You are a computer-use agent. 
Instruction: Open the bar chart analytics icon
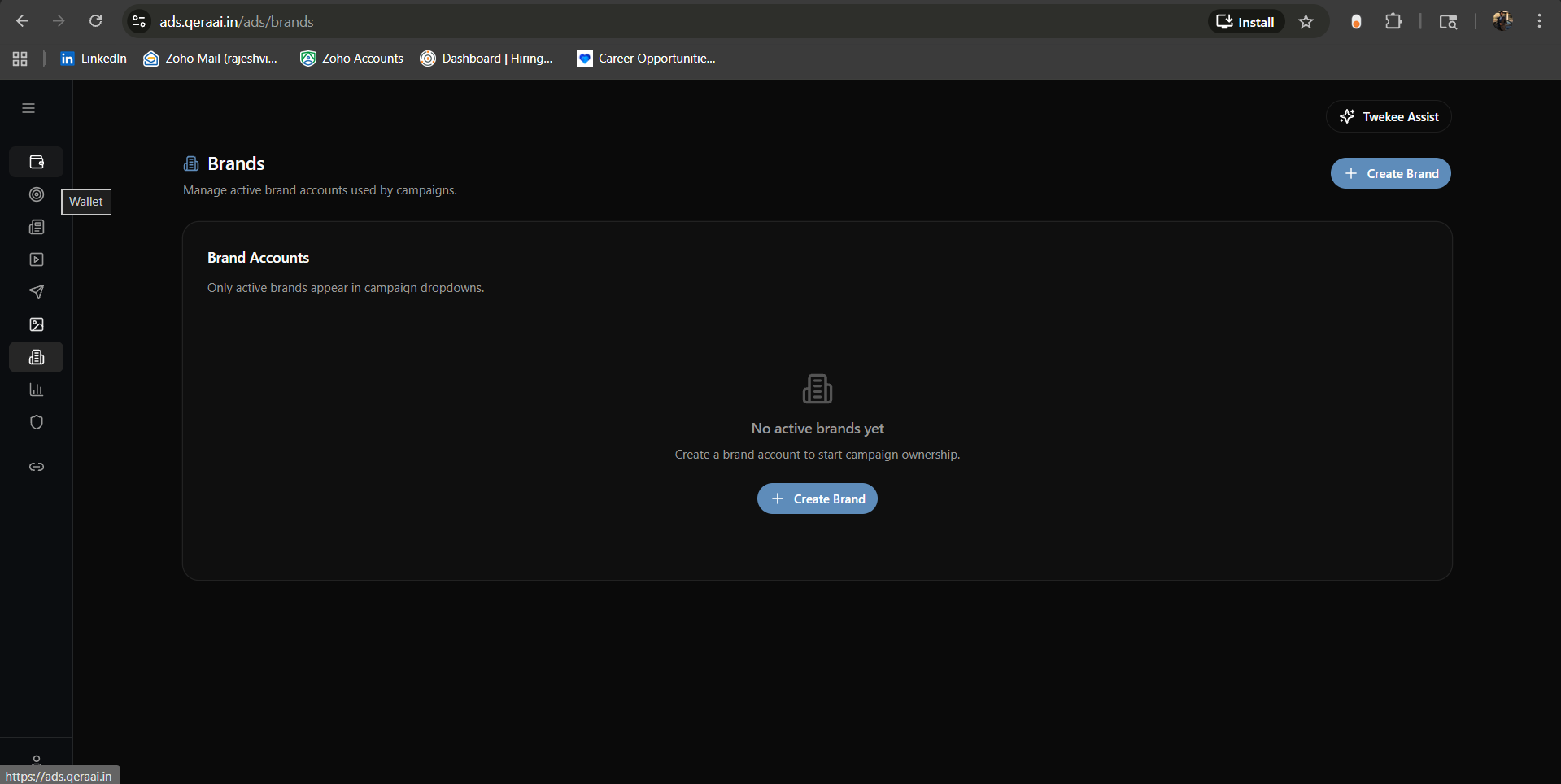[37, 390]
